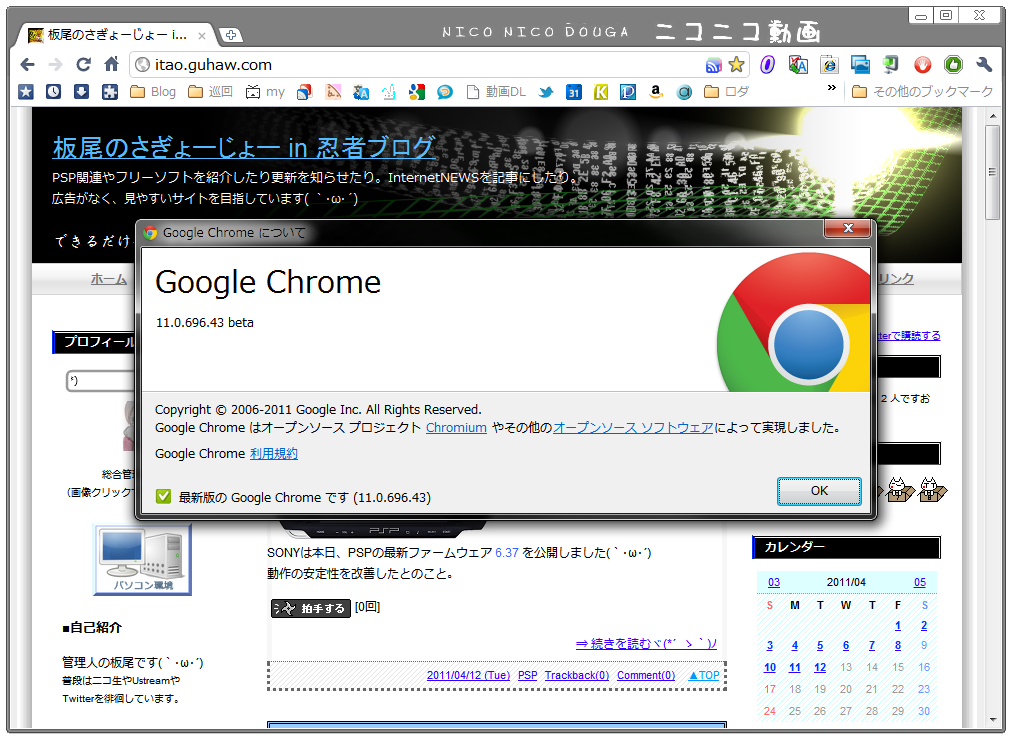The width and height of the screenshot is (1014, 742).
Task: Open the star bookmarks shortcut icon
Action: 26,92
